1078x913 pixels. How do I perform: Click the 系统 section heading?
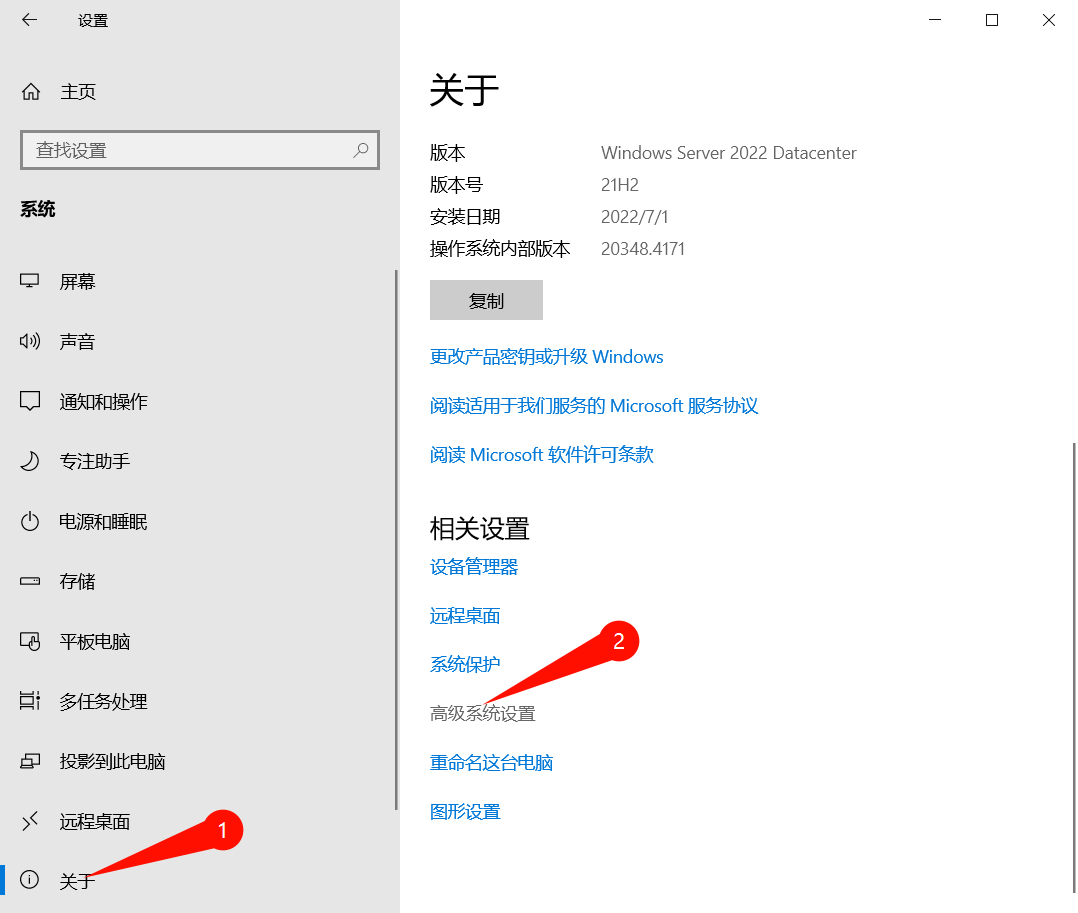tap(38, 209)
